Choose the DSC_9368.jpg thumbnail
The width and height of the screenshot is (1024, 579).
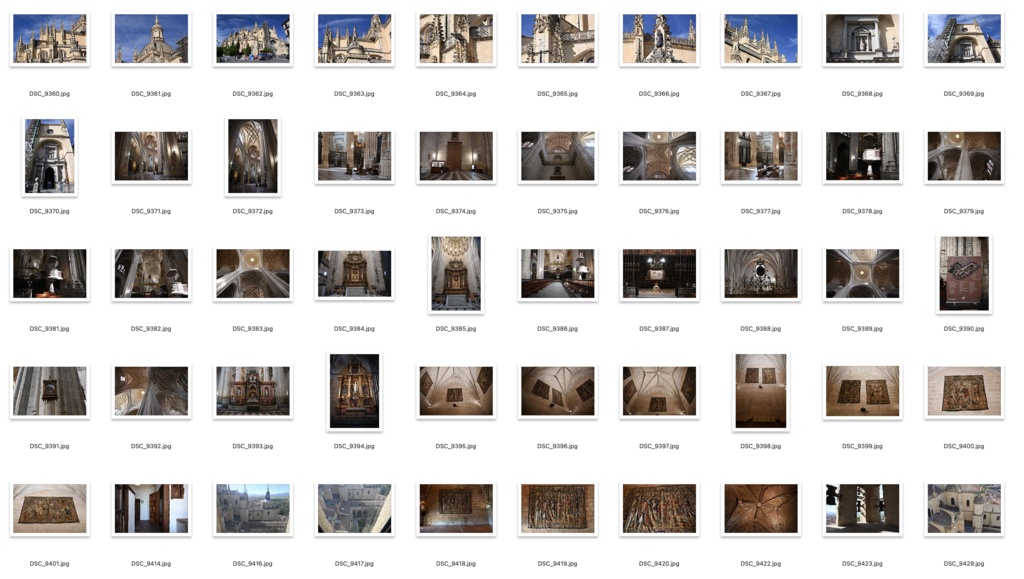tap(862, 39)
